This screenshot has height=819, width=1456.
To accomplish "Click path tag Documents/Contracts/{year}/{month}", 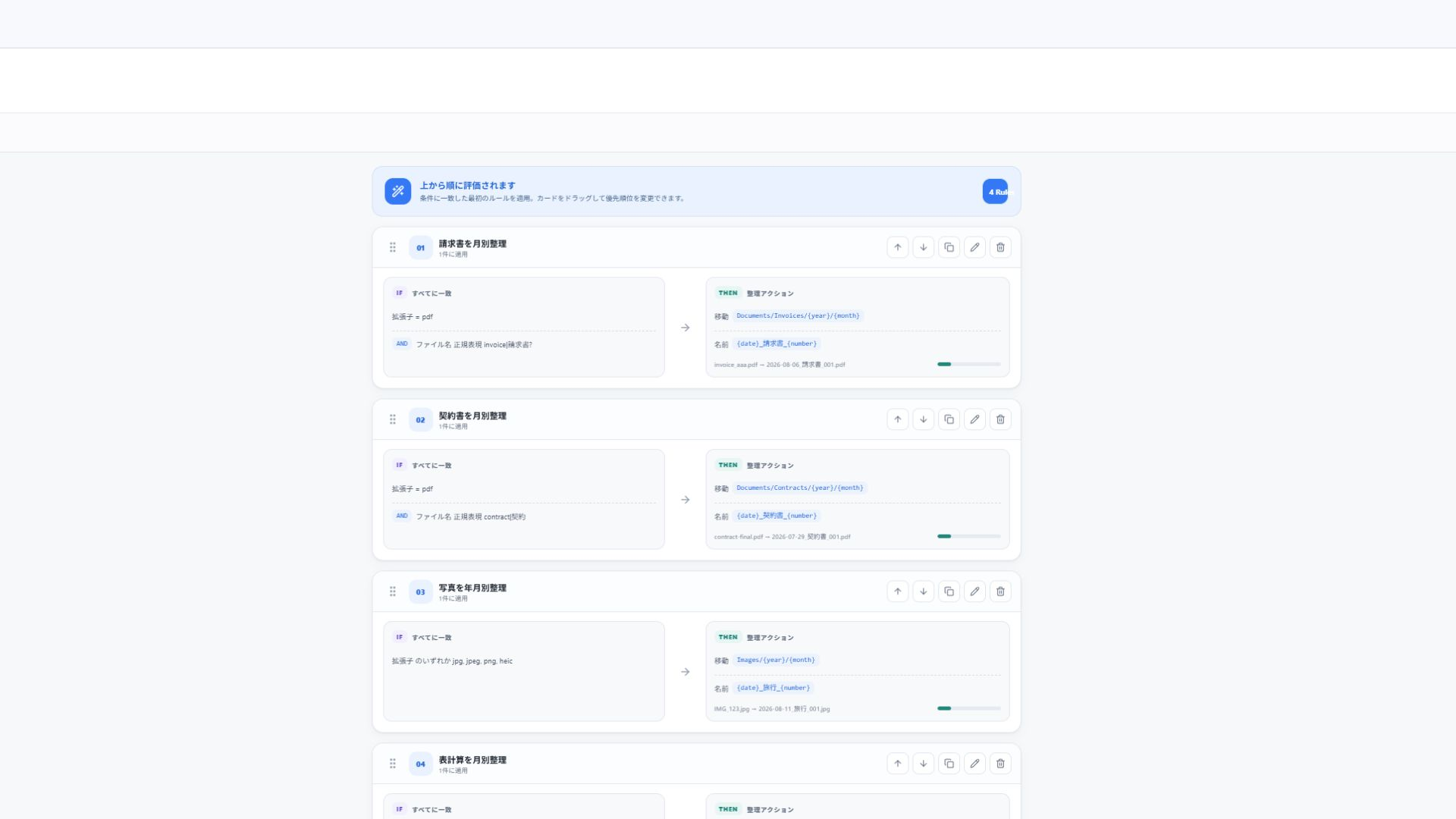I will 799,488.
